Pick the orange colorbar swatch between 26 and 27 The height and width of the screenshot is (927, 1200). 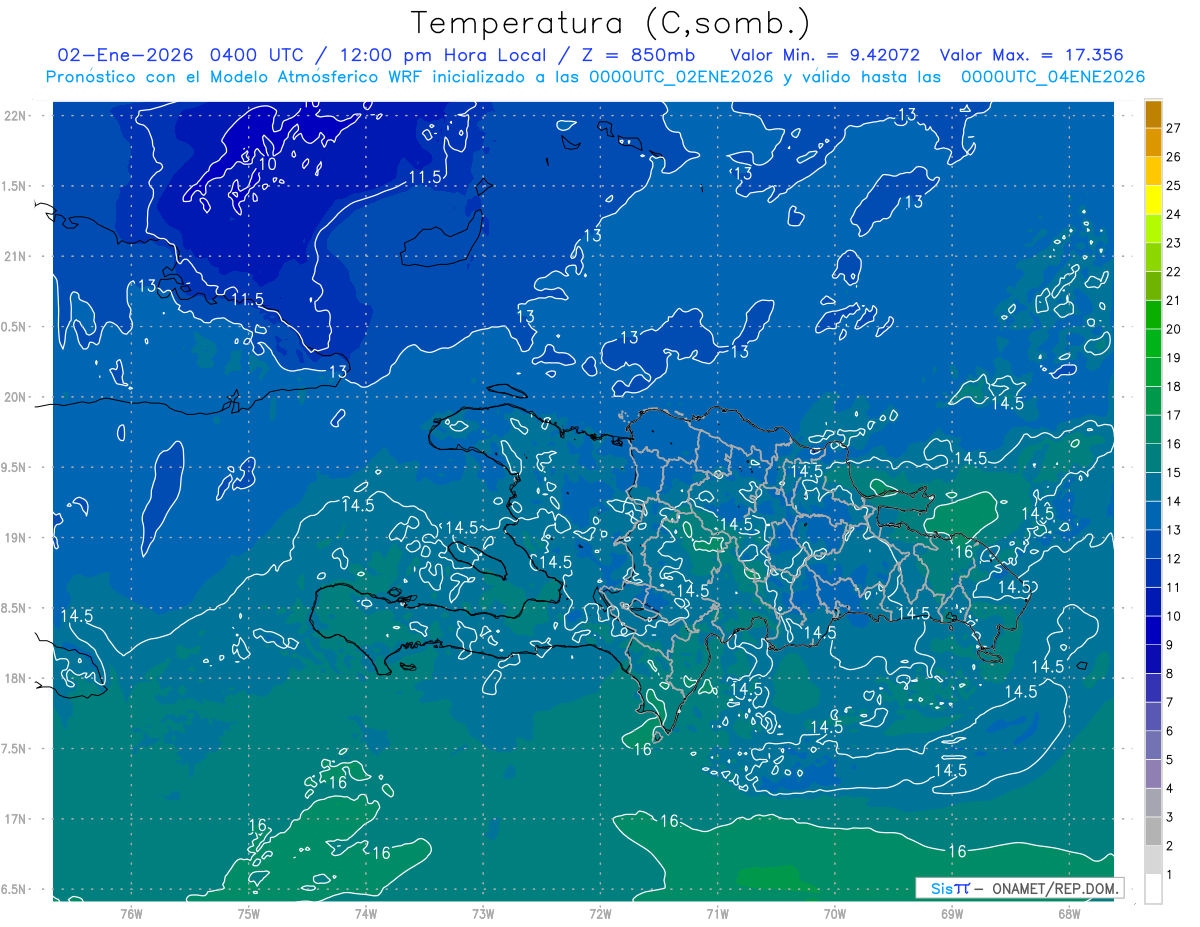click(x=1153, y=142)
